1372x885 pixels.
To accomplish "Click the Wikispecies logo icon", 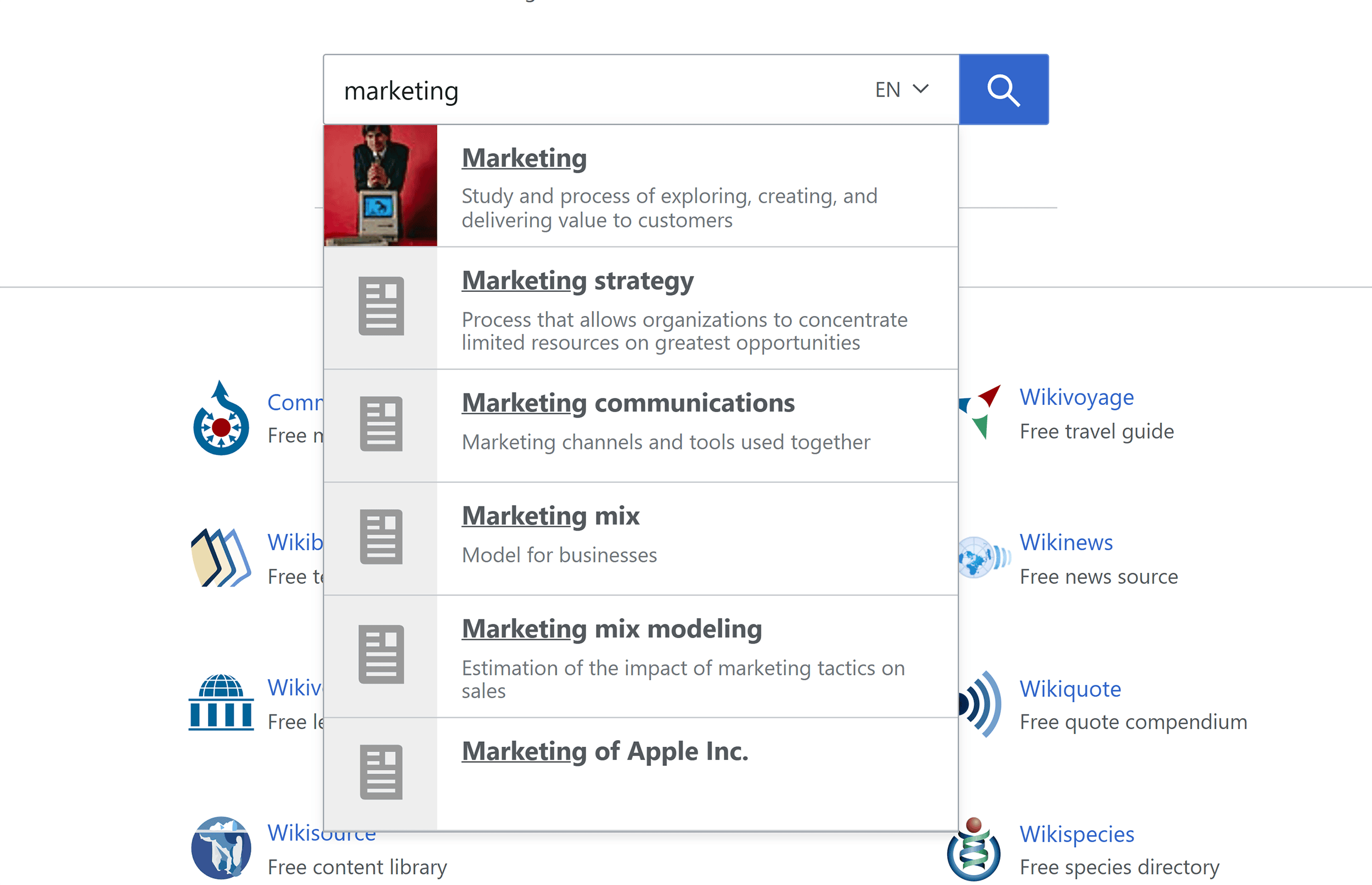I will [x=974, y=848].
